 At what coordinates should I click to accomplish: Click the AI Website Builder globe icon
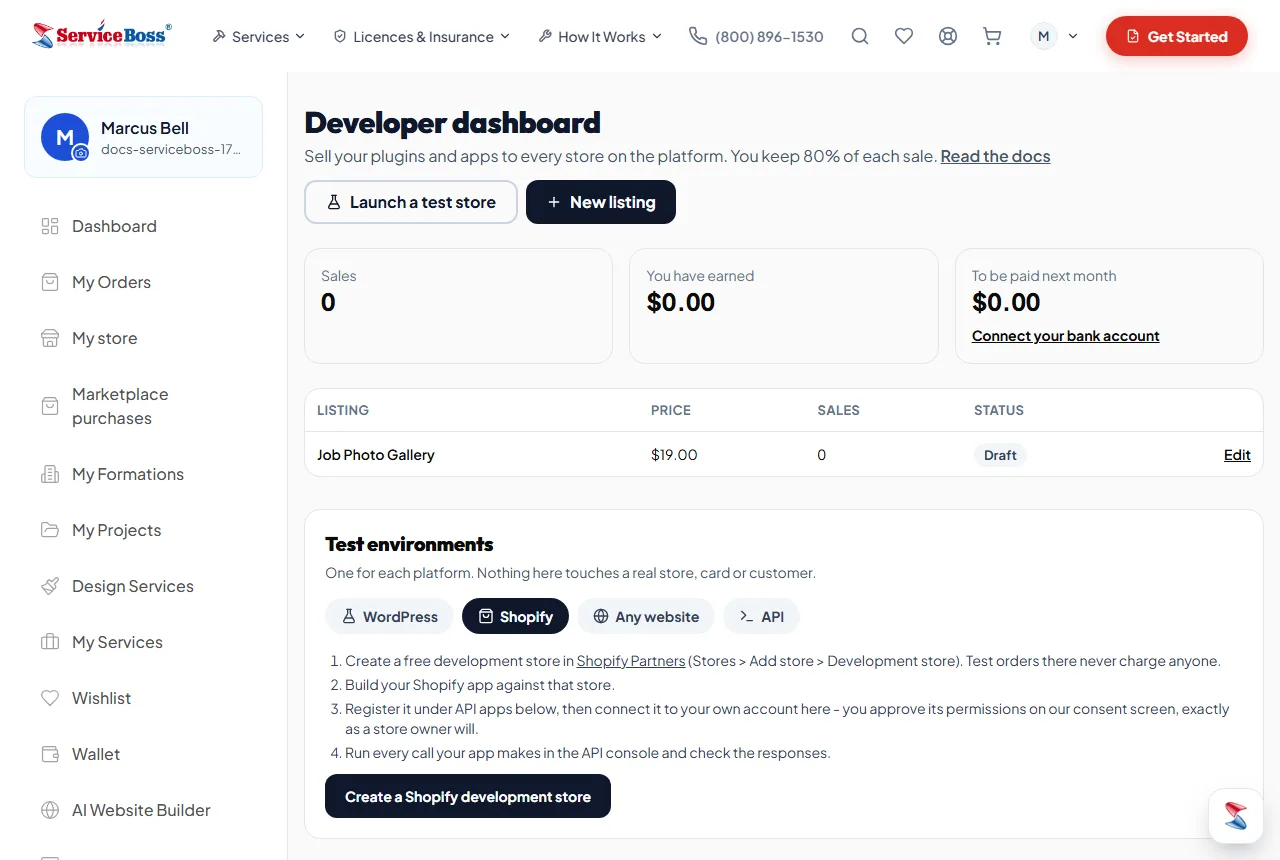(x=50, y=810)
